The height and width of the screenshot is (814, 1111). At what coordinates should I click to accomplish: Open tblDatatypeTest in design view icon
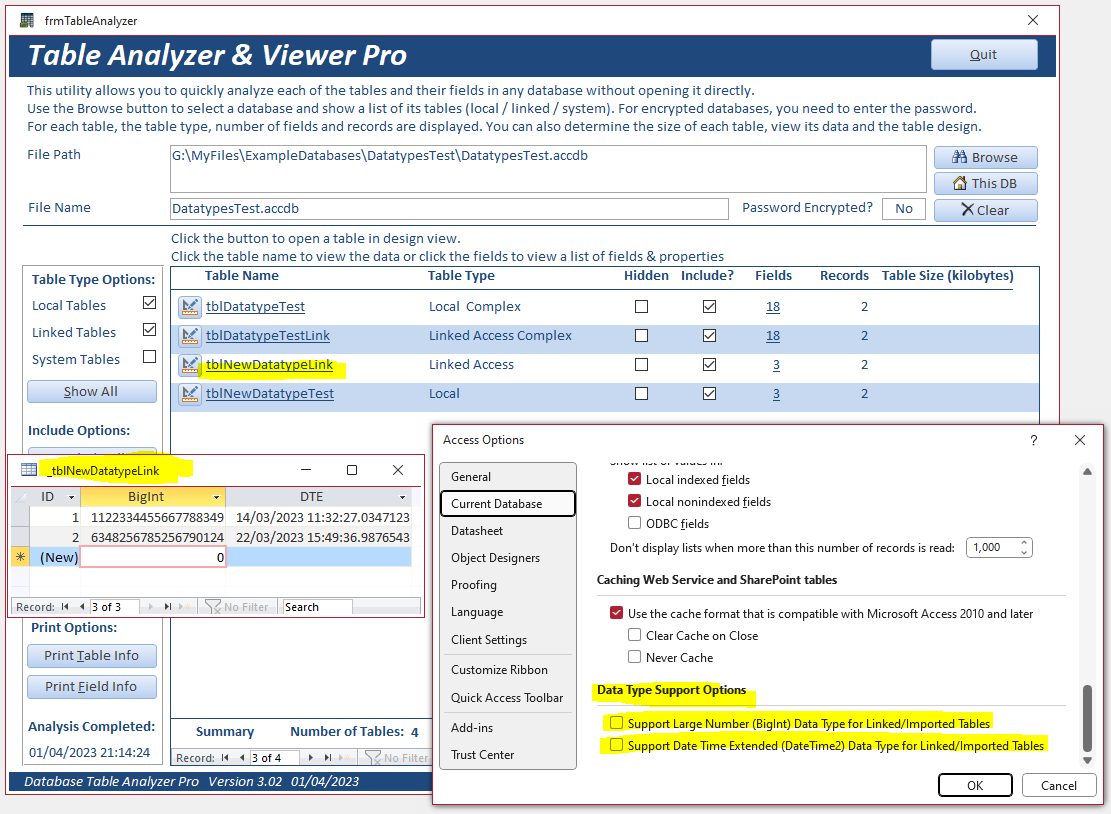(x=189, y=307)
